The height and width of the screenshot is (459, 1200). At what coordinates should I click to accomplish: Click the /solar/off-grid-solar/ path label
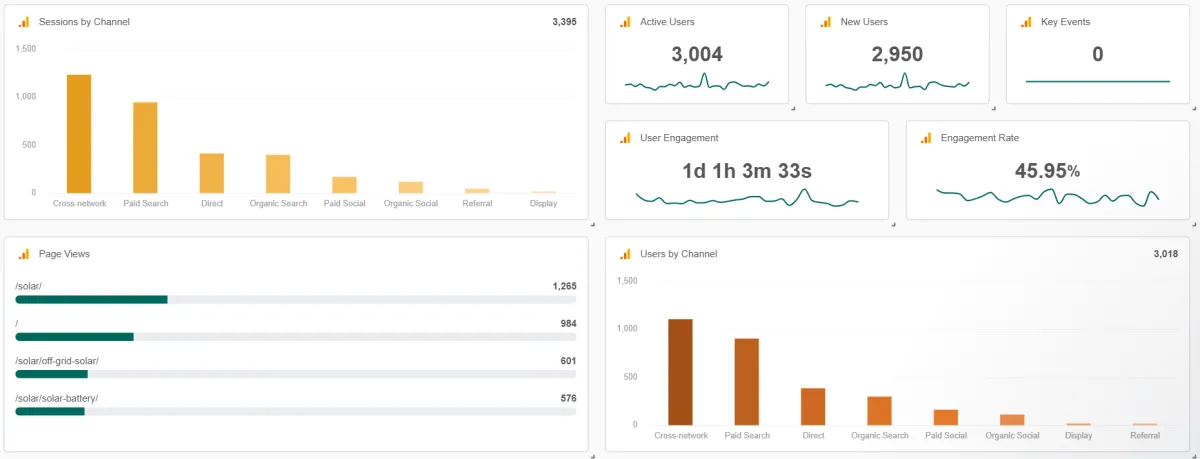(57, 361)
